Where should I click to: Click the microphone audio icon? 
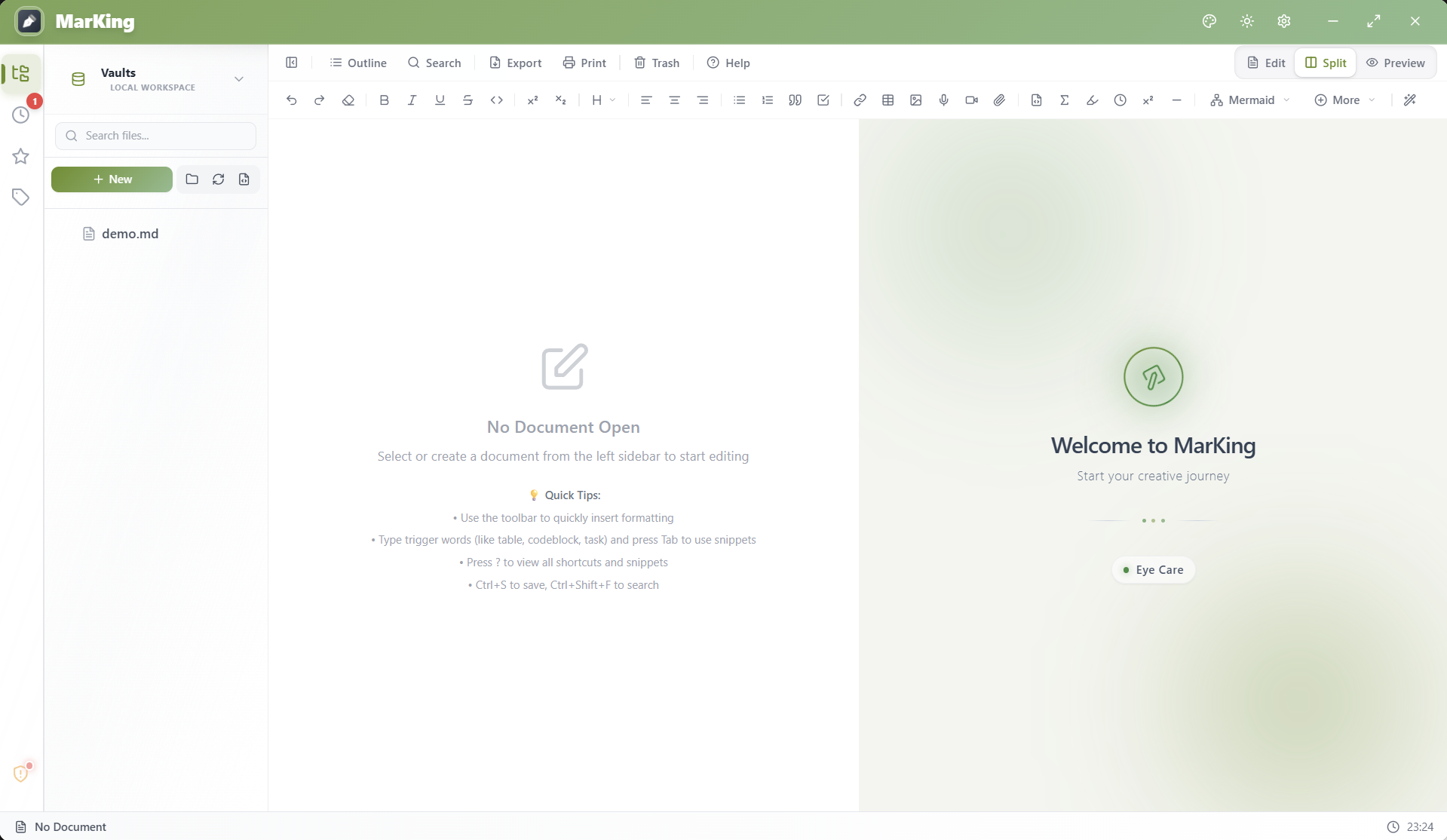tap(943, 100)
